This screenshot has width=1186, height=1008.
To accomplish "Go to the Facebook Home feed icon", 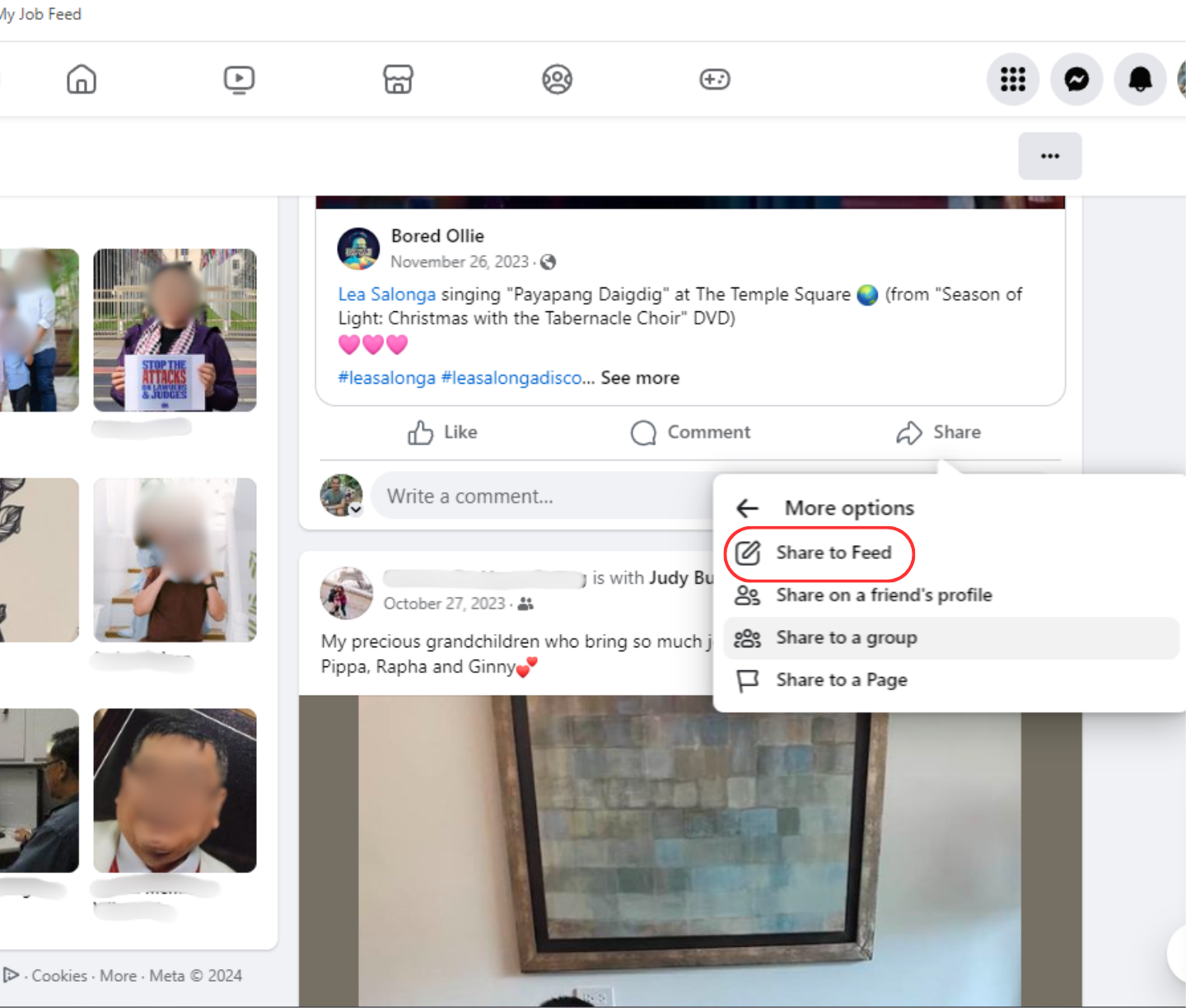I will point(82,79).
